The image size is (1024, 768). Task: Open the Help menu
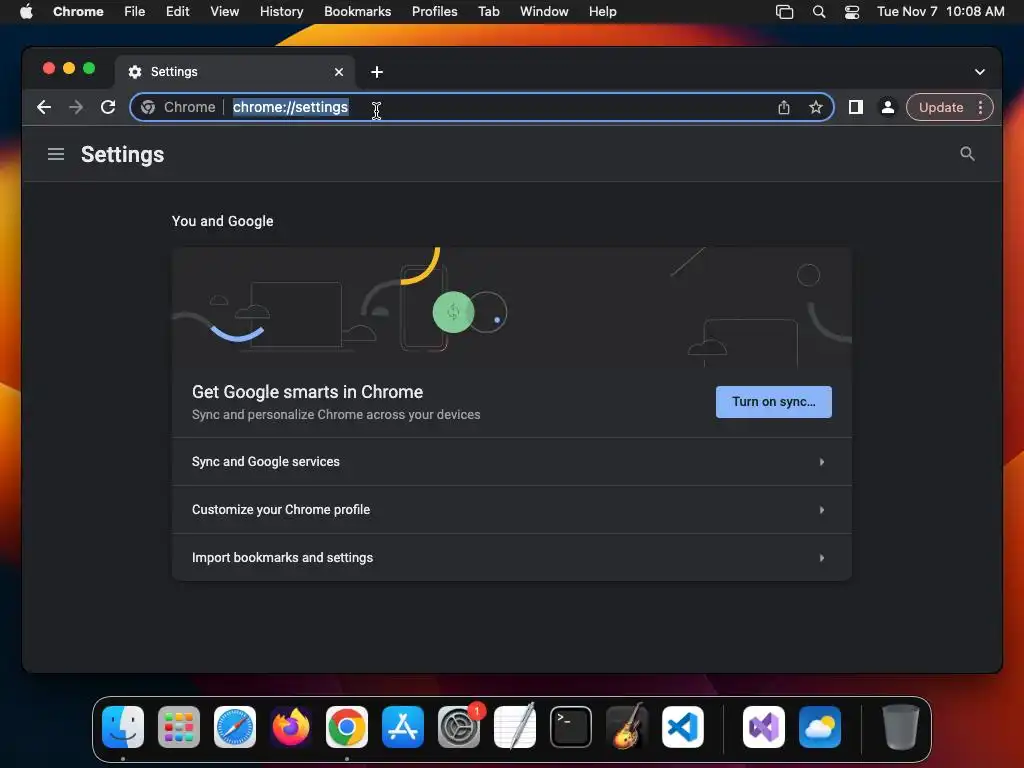coord(602,12)
